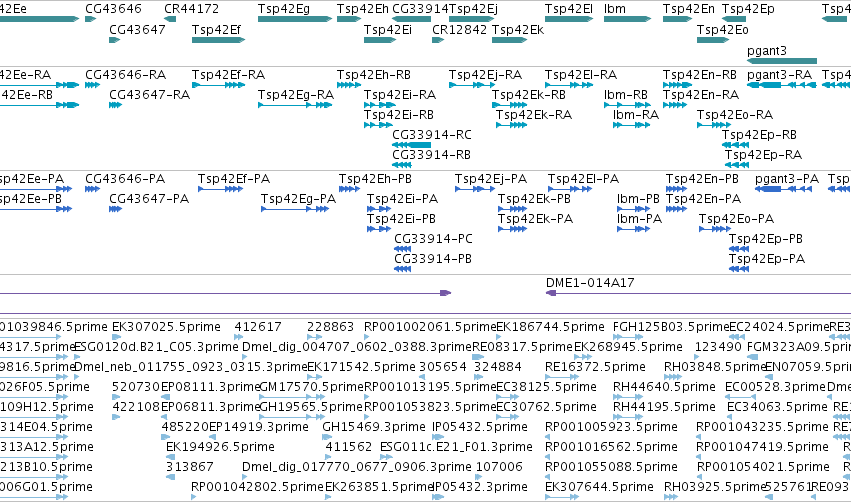Click the Tsp42Ep gene label

(x=748, y=9)
